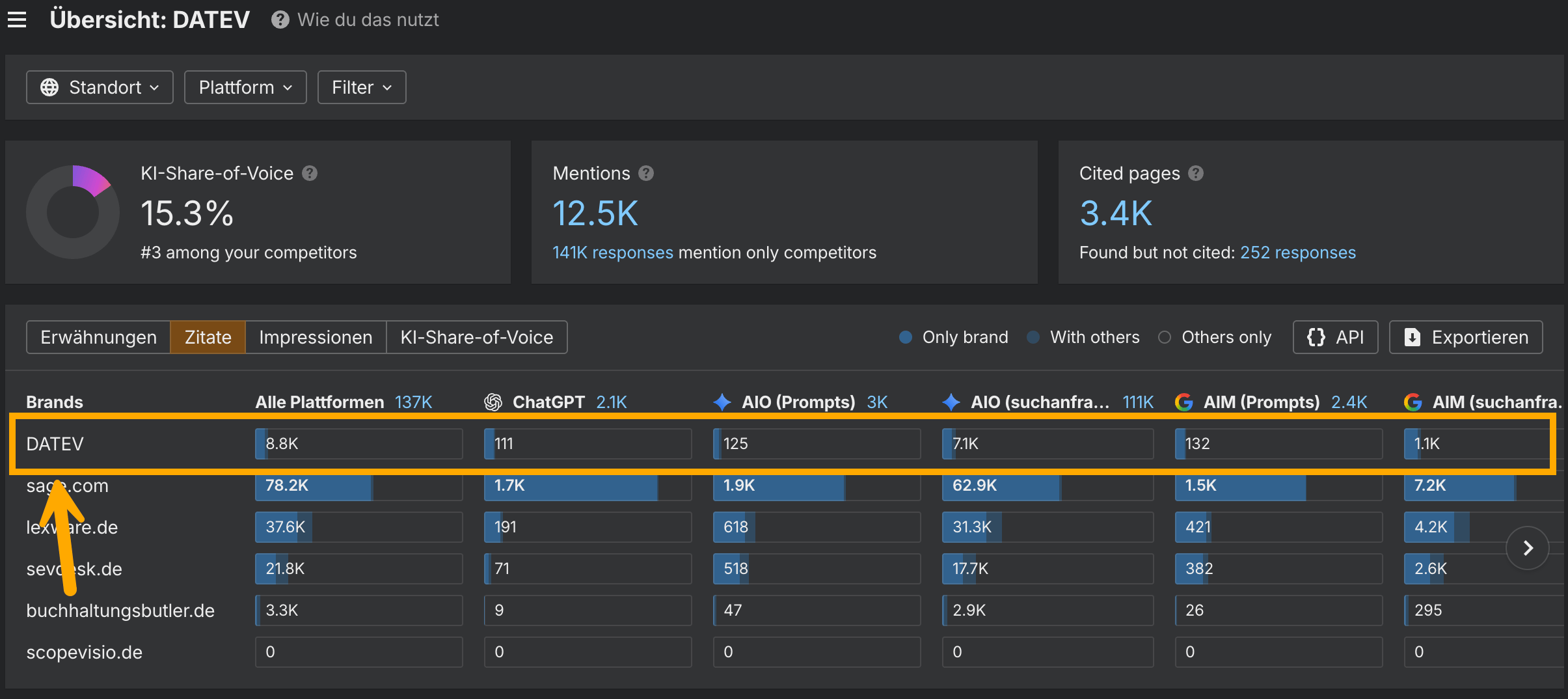Screen dimensions: 1568x699
Task: Click the API button
Action: pos(1335,337)
